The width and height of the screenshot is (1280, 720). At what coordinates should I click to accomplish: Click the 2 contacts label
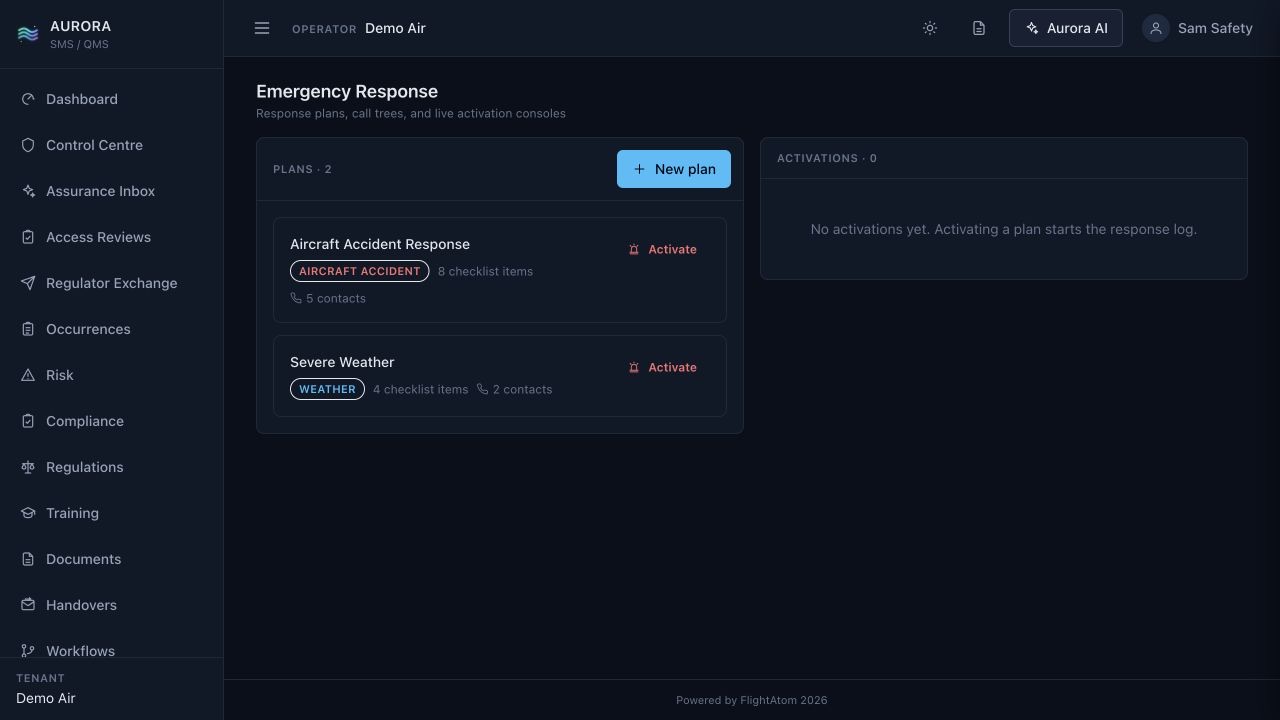(522, 389)
